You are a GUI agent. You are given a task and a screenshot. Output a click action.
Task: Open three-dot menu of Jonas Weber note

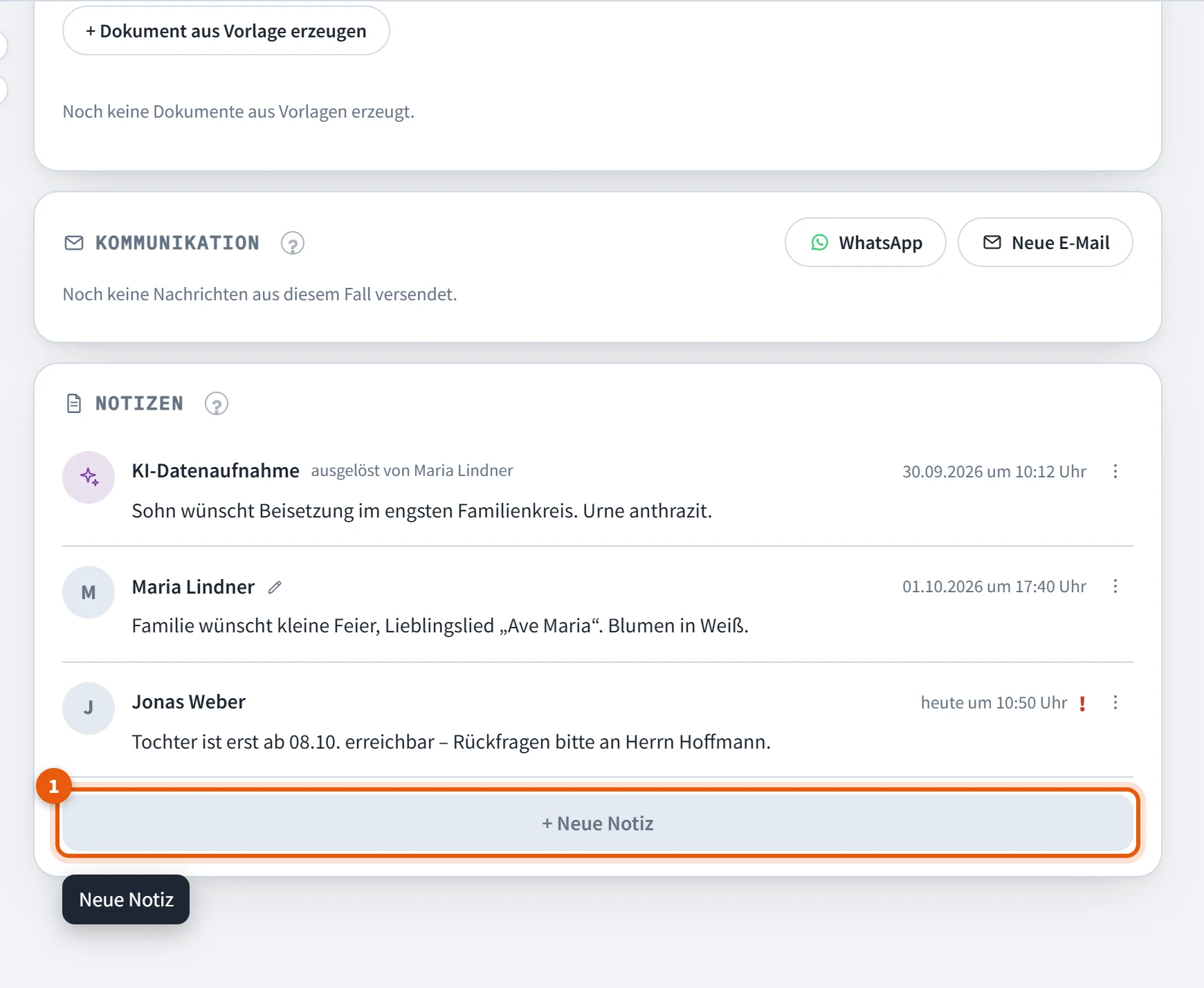(x=1115, y=702)
